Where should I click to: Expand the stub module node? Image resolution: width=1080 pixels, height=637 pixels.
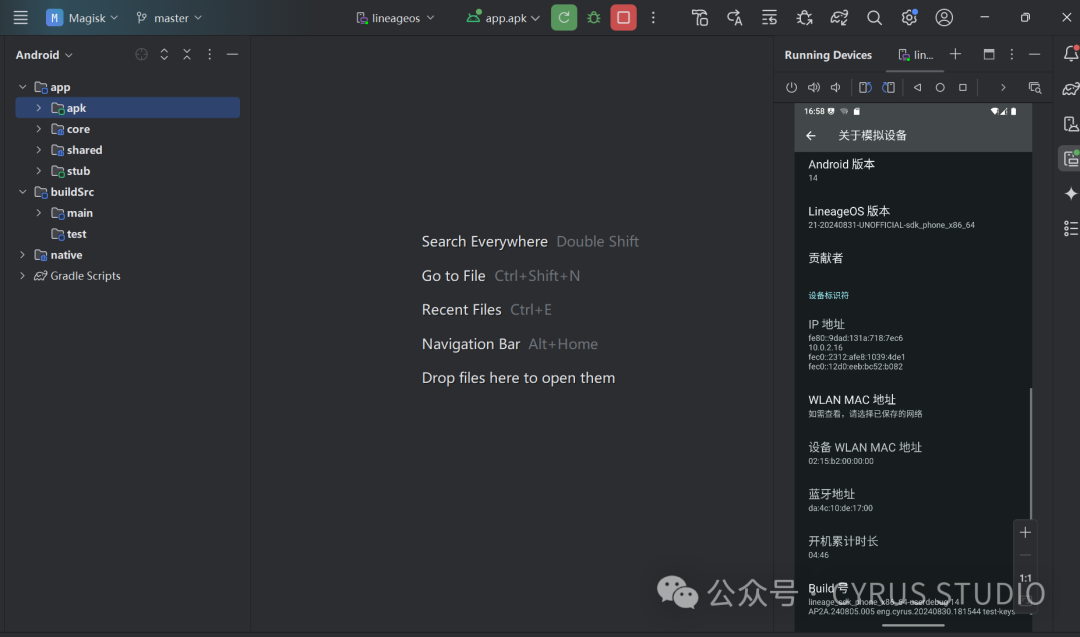pyautogui.click(x=39, y=171)
